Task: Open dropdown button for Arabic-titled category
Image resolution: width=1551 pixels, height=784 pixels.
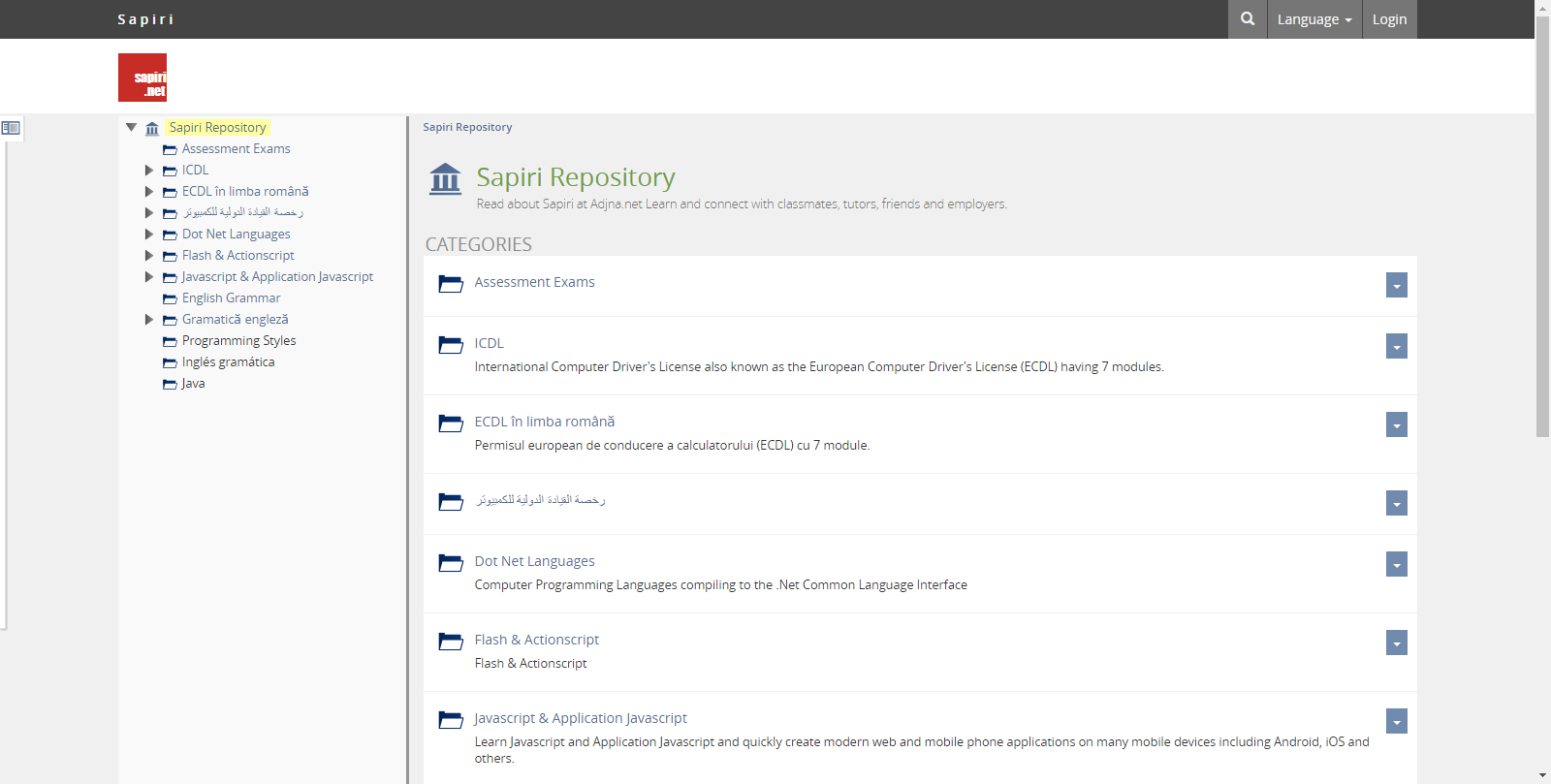Action: tap(1397, 503)
